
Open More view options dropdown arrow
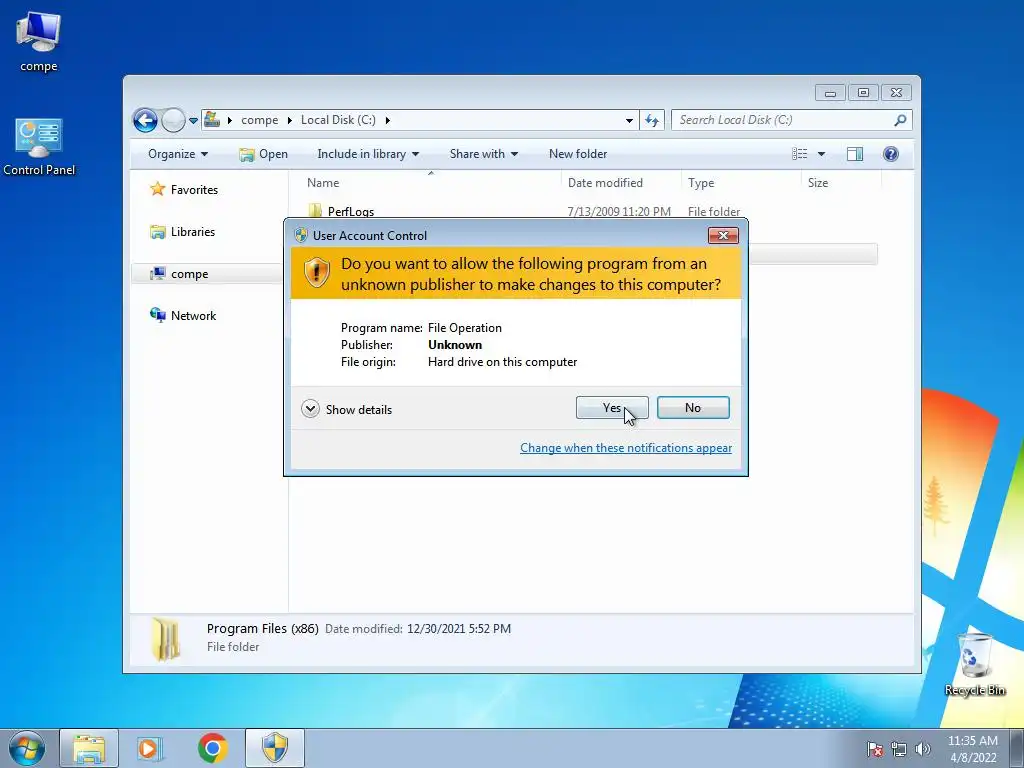(822, 154)
